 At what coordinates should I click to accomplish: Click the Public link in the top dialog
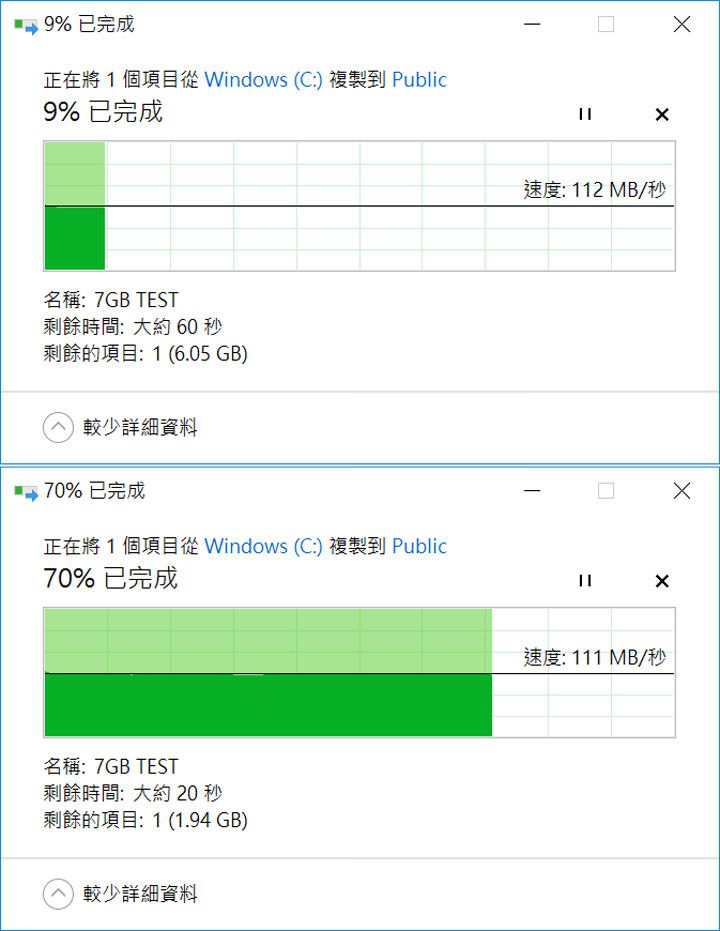(419, 79)
